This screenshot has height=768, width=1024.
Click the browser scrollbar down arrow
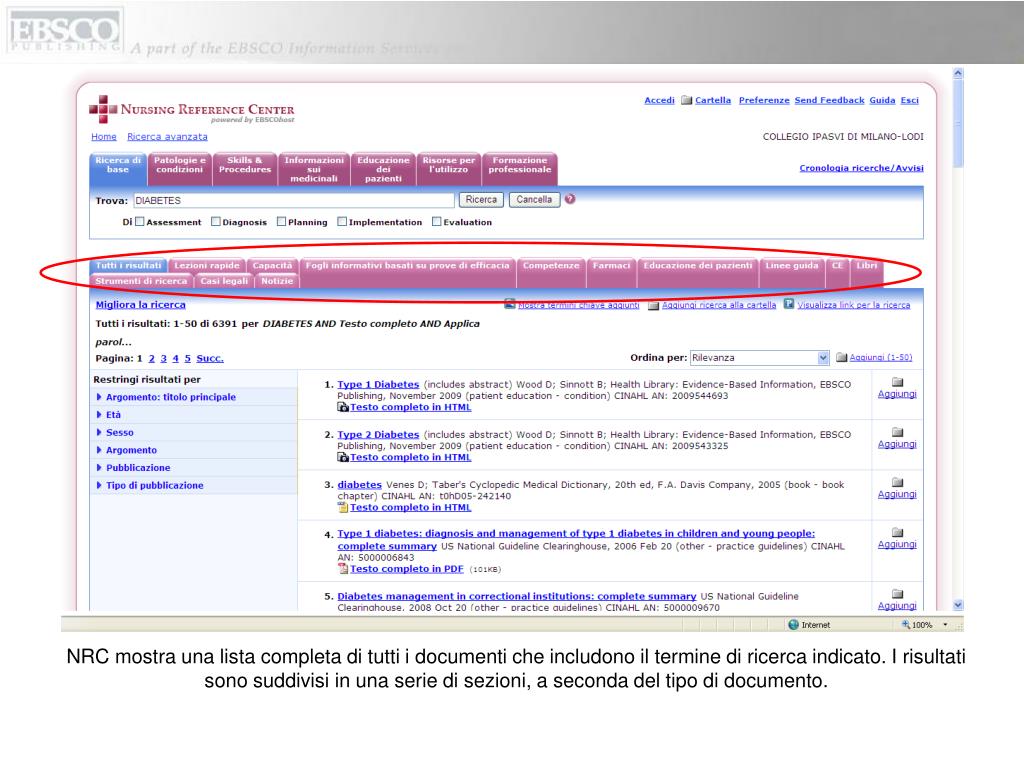(x=958, y=605)
